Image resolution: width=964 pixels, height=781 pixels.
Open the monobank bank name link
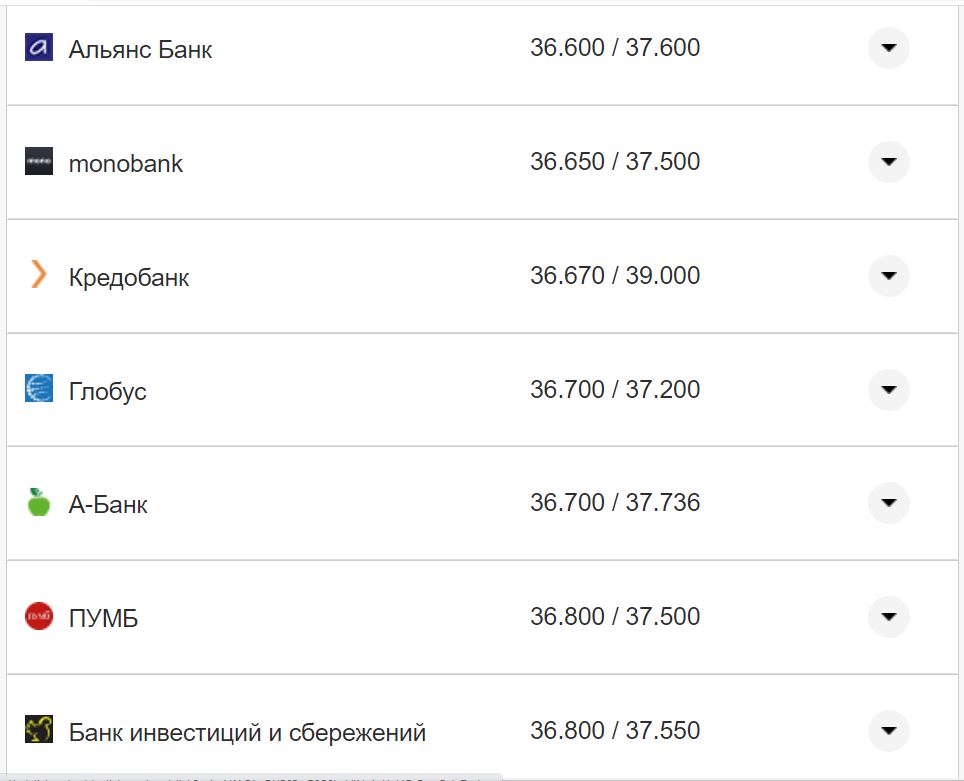point(126,164)
